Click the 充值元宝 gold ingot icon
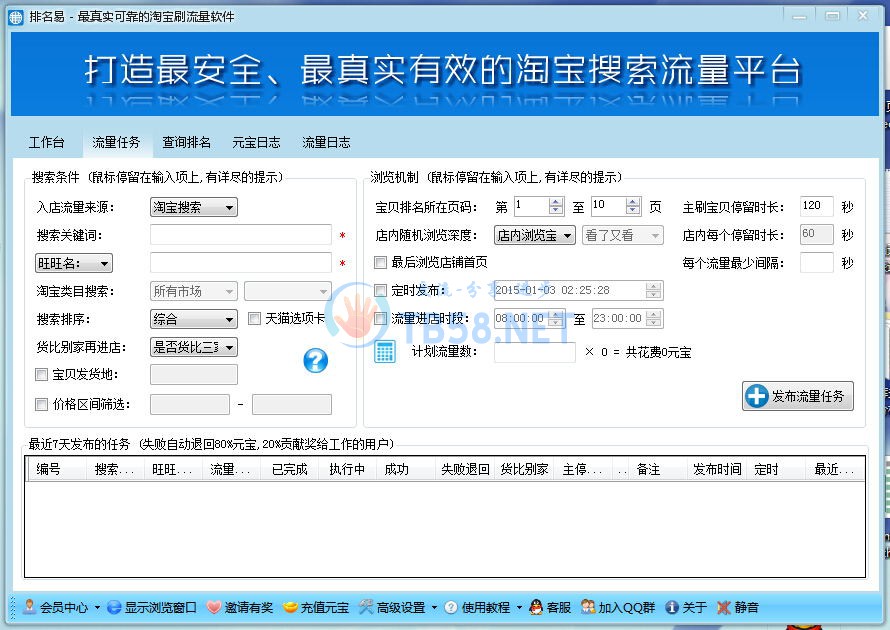Image resolution: width=890 pixels, height=630 pixels. click(290, 607)
